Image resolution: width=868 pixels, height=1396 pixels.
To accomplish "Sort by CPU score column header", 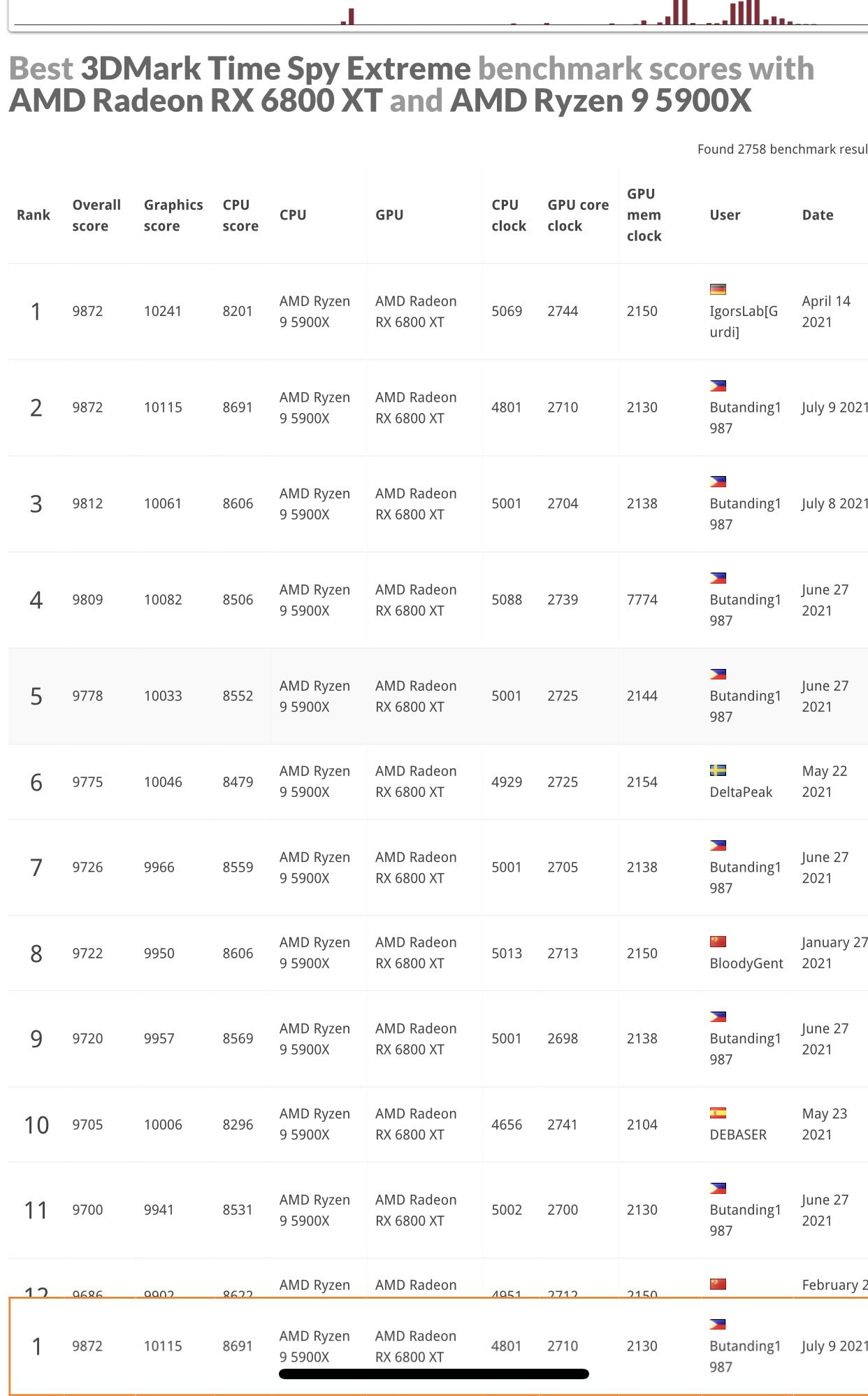I will pyautogui.click(x=240, y=215).
